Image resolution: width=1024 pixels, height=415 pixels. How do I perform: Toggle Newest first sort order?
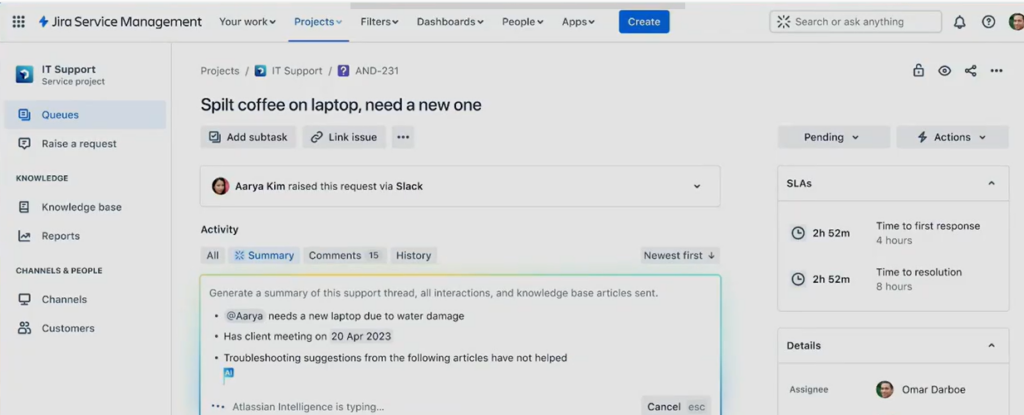(x=680, y=256)
